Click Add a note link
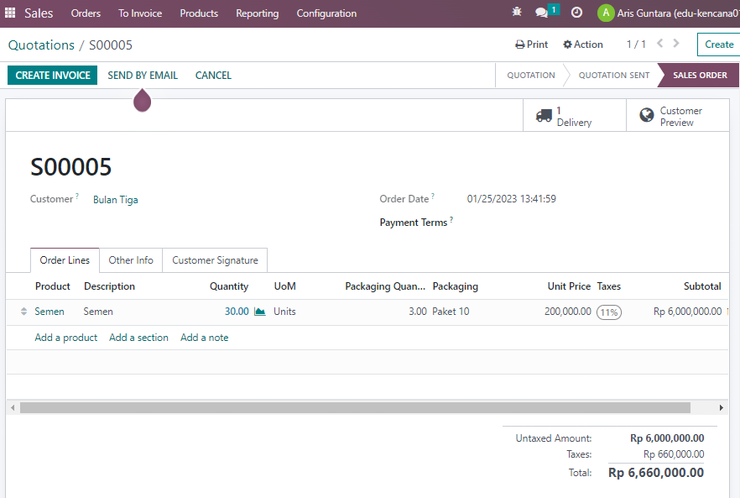740x498 pixels. pyautogui.click(x=204, y=338)
